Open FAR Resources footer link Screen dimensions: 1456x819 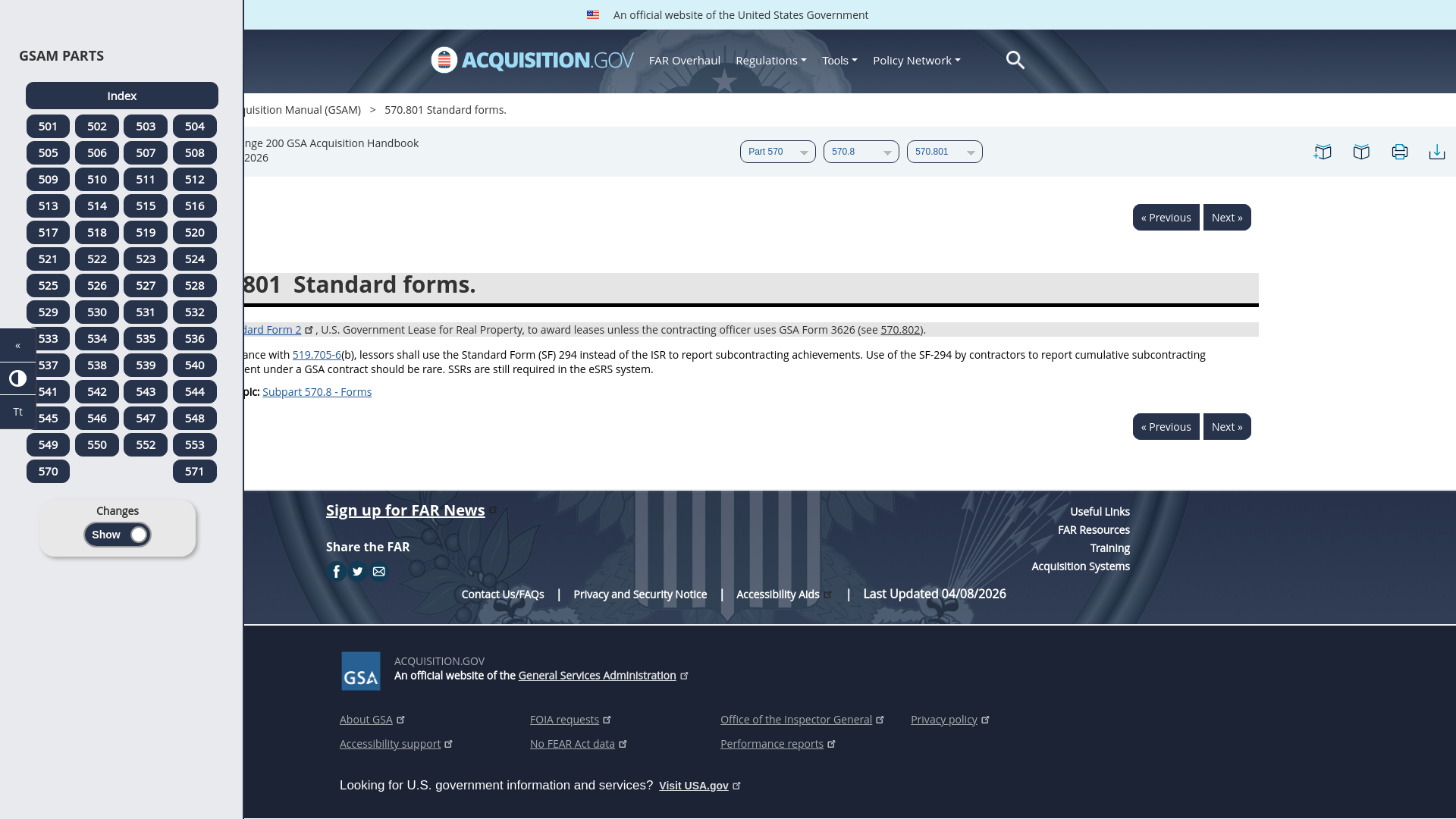coord(1094,530)
